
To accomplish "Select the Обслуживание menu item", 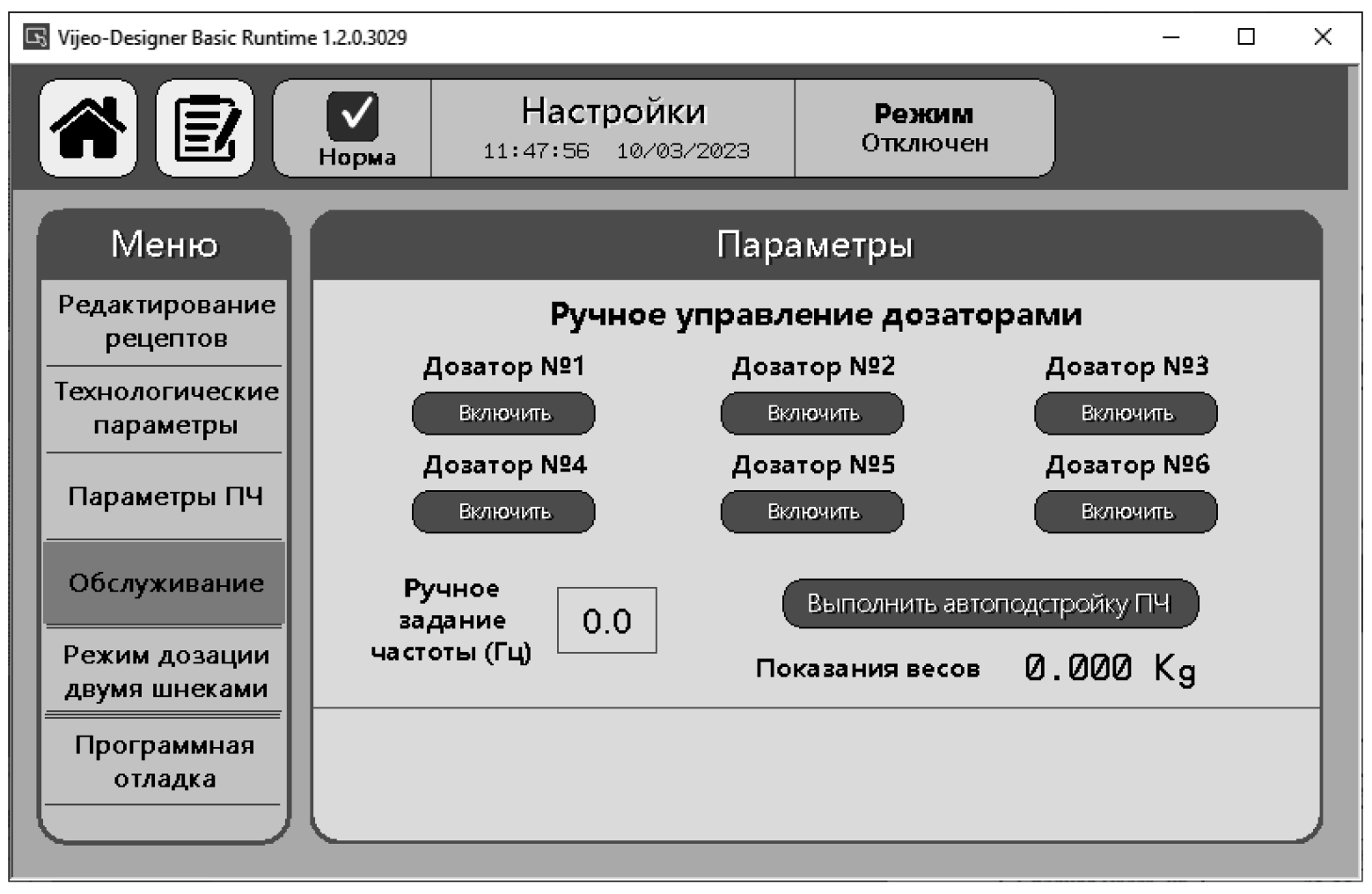I will (x=165, y=583).
